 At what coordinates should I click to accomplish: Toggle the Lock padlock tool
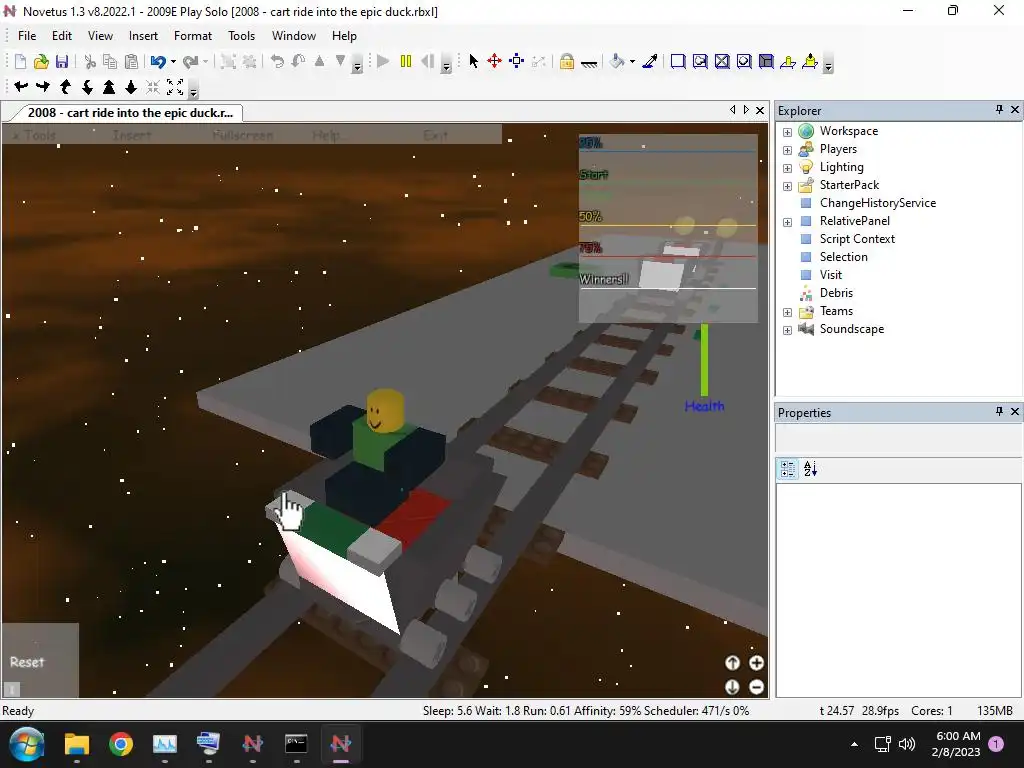567,61
